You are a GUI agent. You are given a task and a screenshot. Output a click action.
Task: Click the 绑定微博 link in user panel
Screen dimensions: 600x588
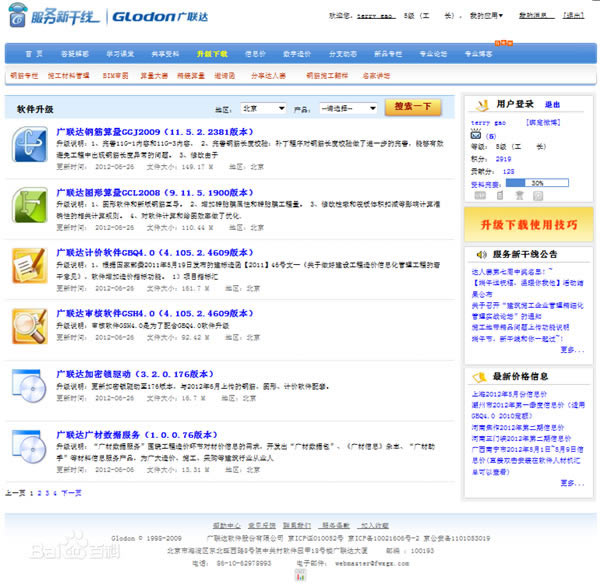pos(543,122)
